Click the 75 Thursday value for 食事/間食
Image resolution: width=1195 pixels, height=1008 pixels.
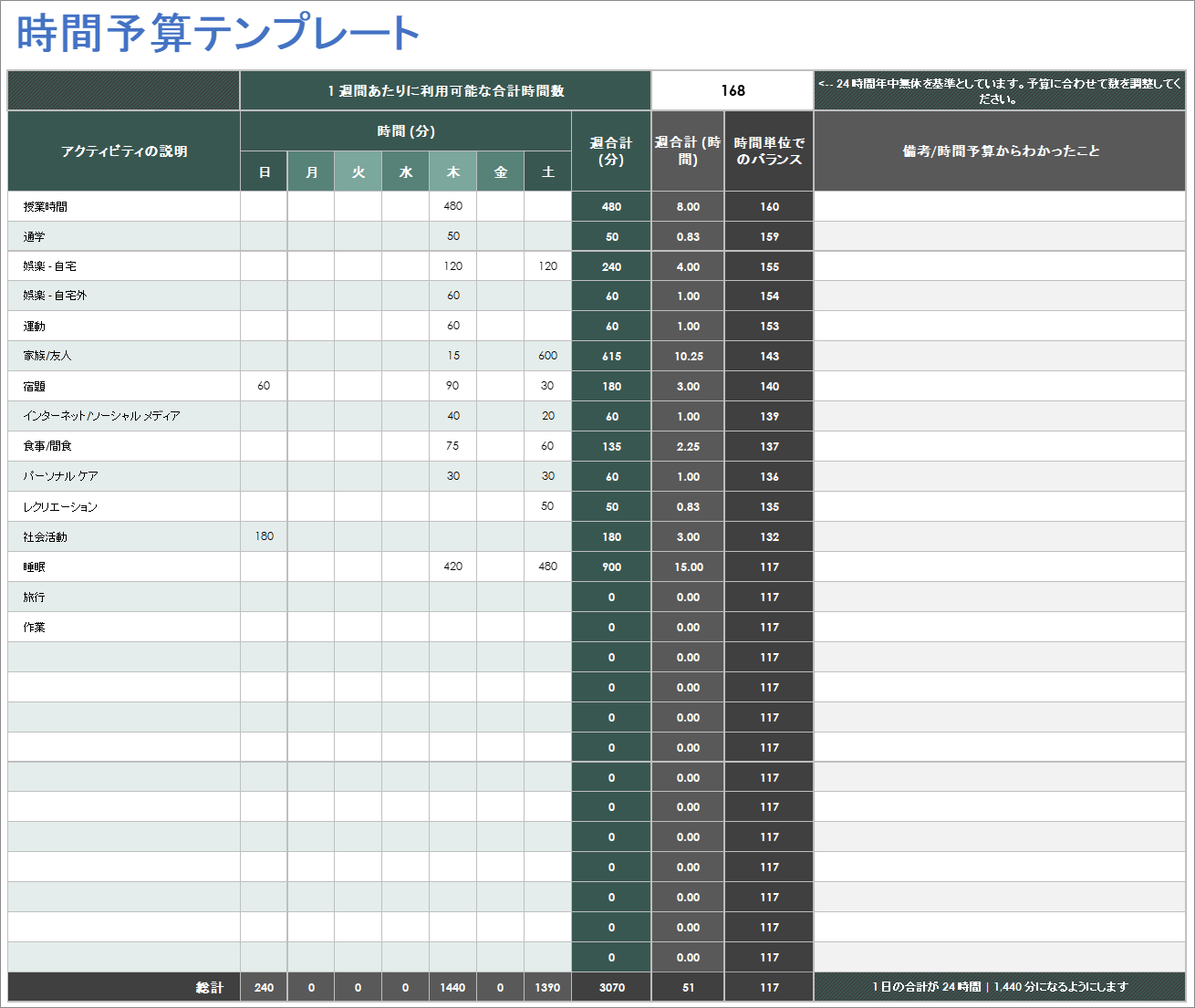click(x=453, y=446)
